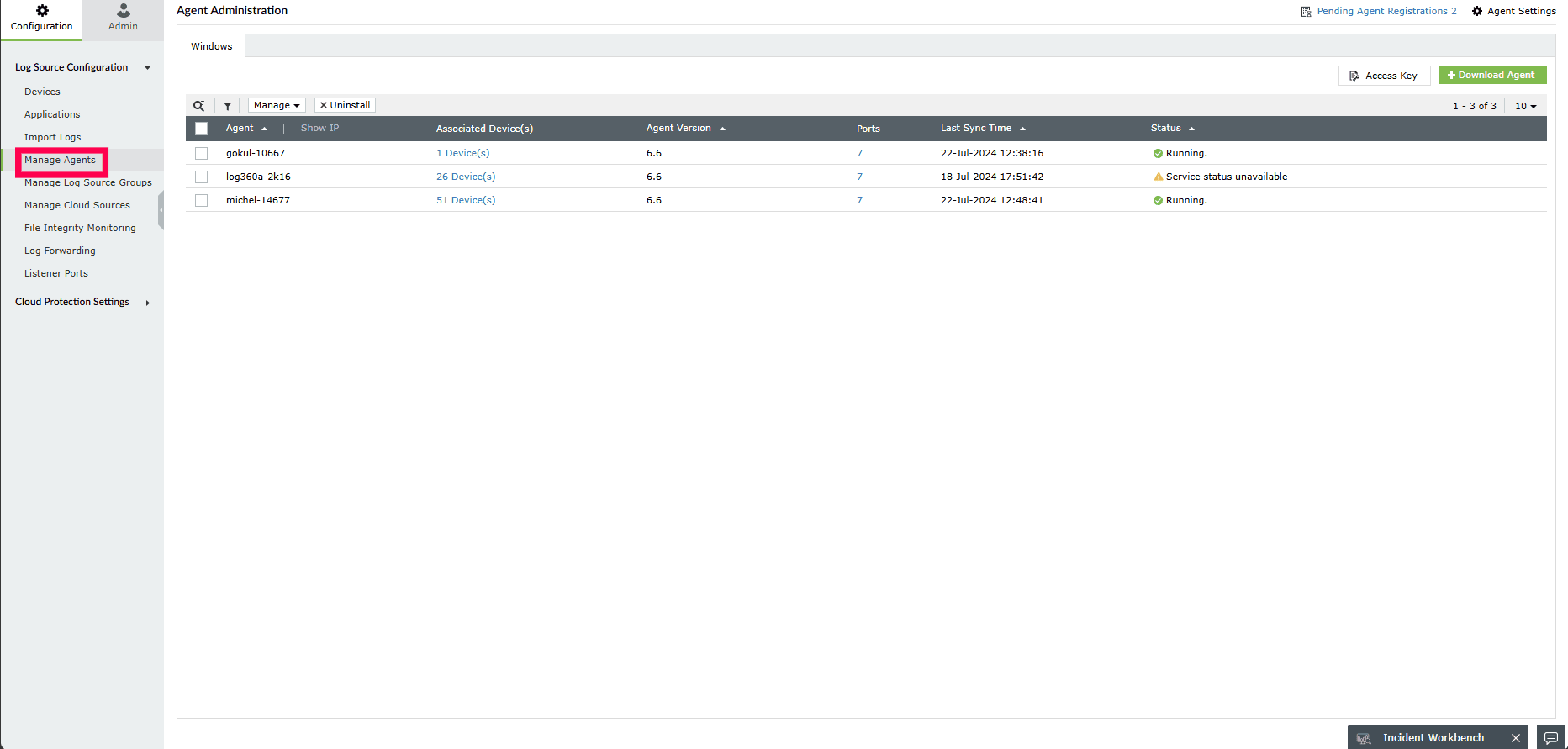Screen dimensions: 1568x749
Task: Open the chat message icon
Action: coord(1551,737)
